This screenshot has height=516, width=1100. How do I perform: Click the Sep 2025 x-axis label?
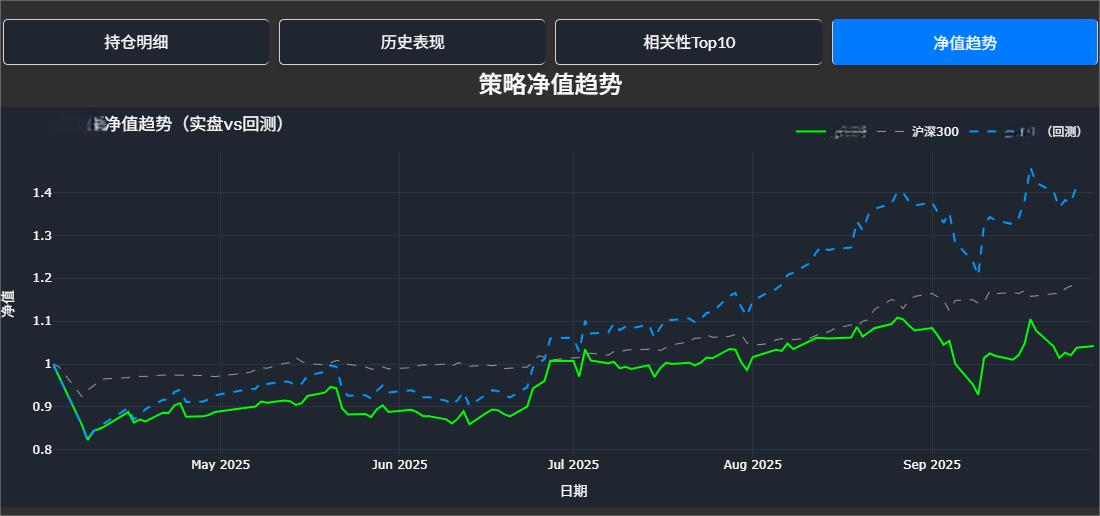[x=932, y=465]
